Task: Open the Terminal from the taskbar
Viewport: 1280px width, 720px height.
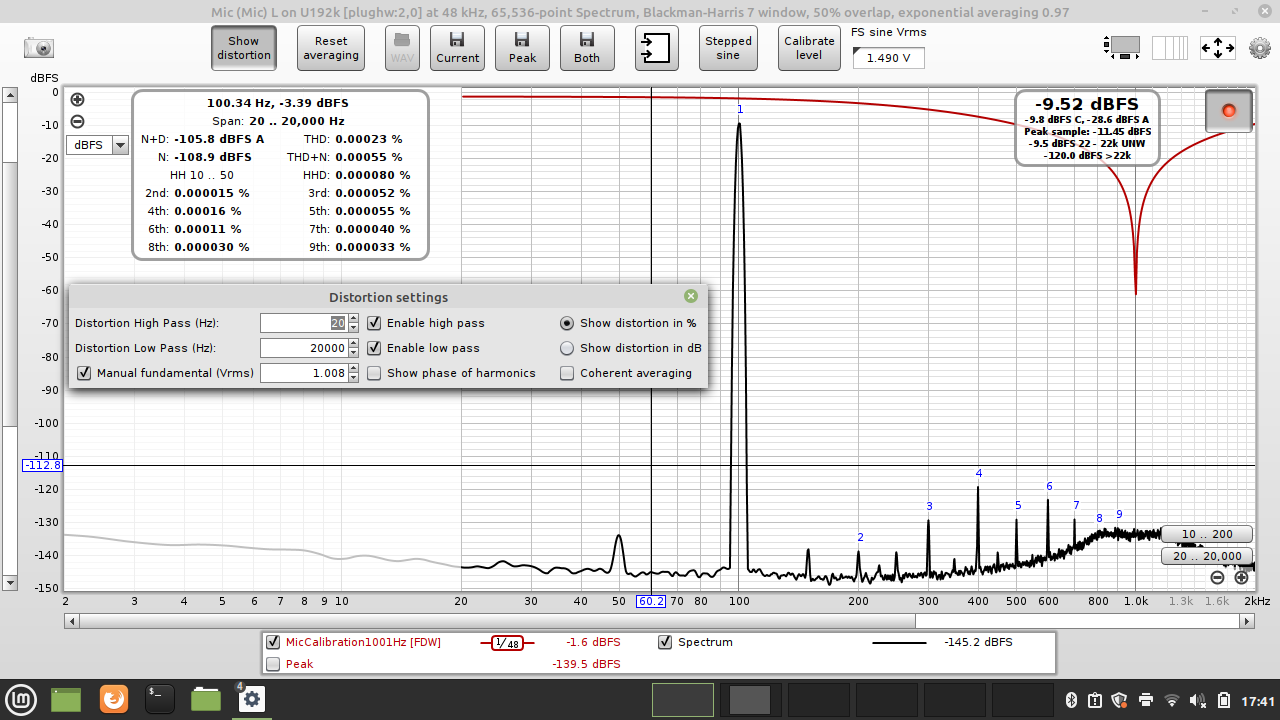Action: pos(160,698)
